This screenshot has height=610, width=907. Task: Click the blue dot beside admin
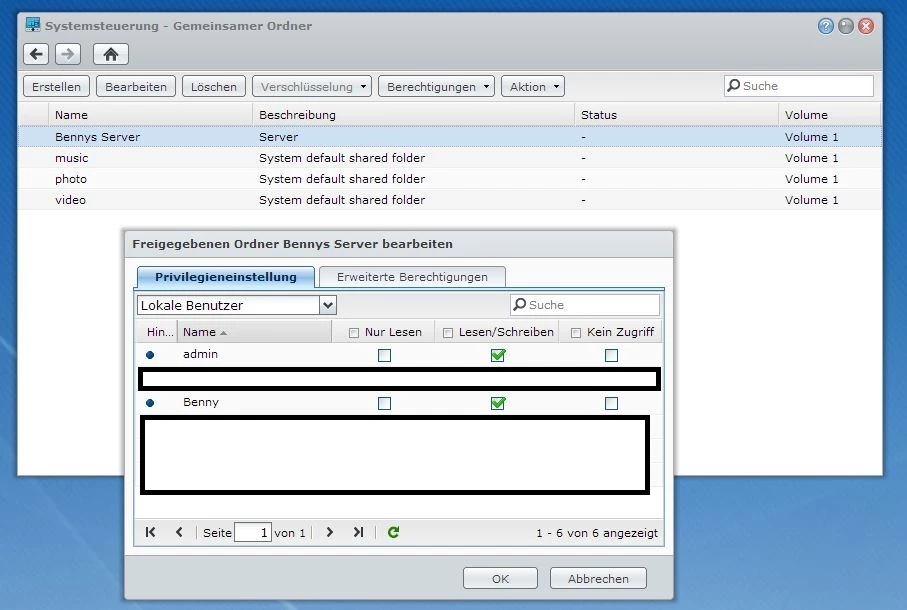tap(150, 355)
